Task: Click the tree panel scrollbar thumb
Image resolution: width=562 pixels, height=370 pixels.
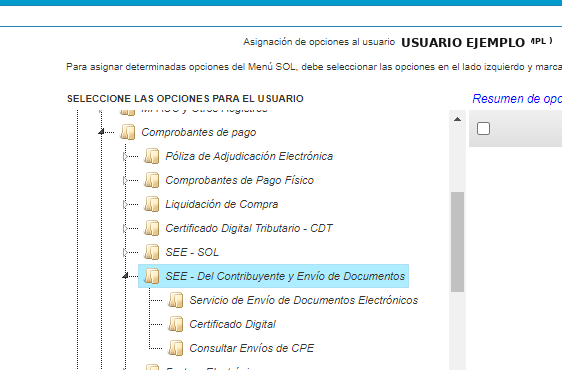Action: point(457,242)
